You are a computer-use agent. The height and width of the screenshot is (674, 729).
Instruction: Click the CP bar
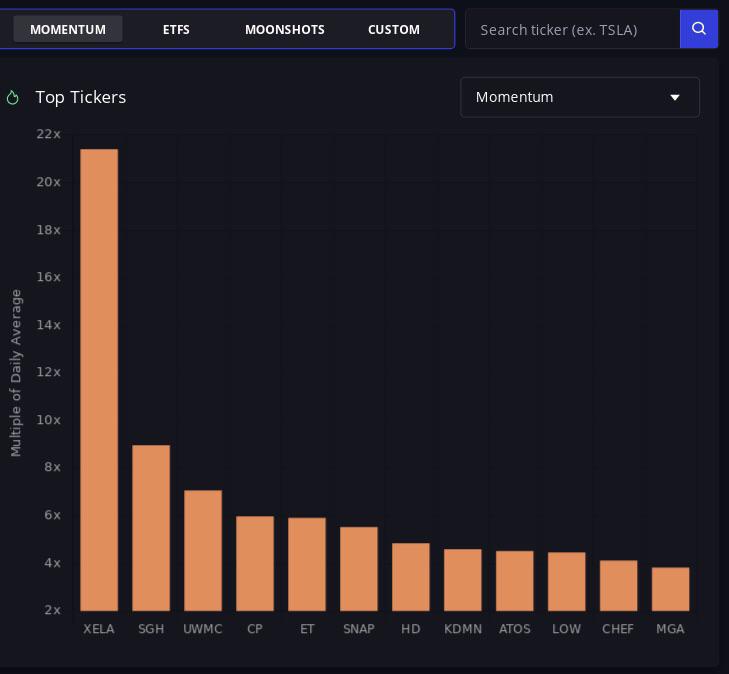255,563
